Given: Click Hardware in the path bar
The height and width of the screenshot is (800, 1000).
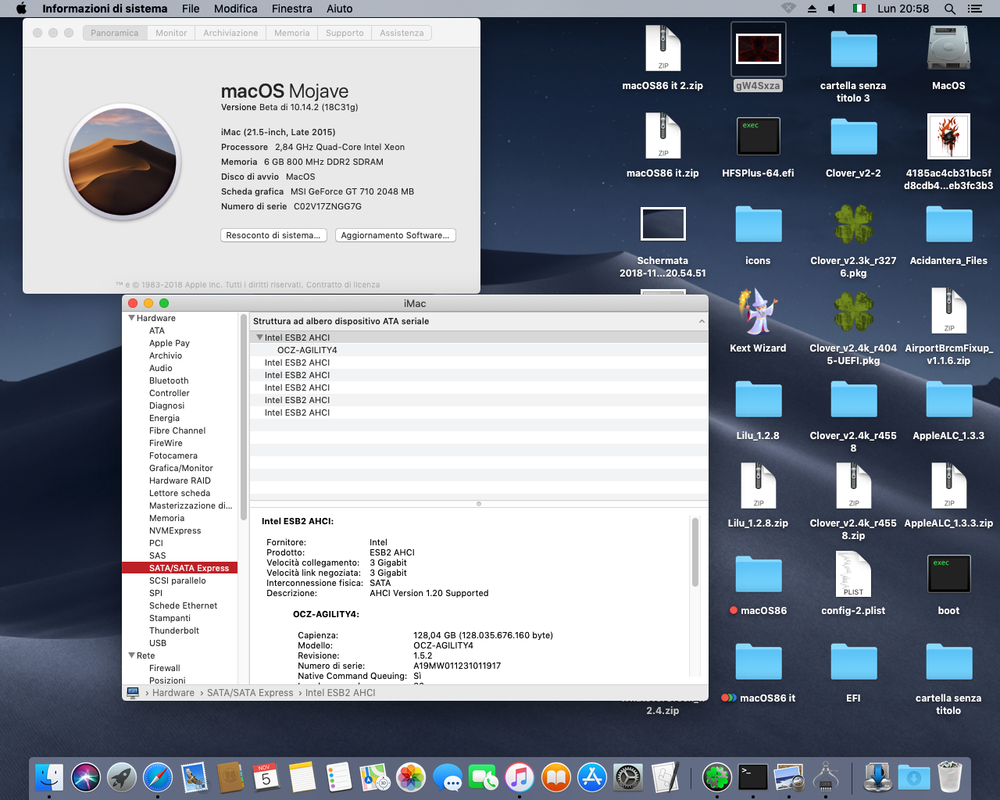Looking at the screenshot, I should coord(173,692).
